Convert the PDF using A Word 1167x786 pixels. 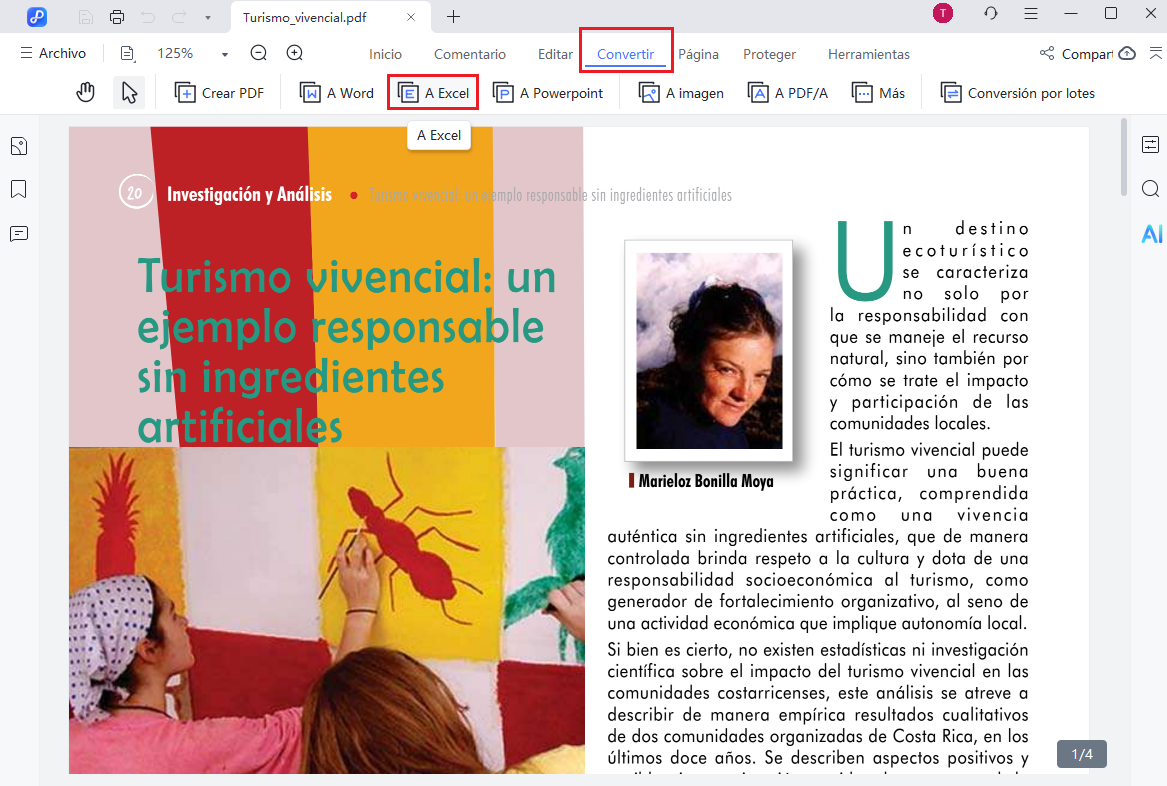pos(337,93)
